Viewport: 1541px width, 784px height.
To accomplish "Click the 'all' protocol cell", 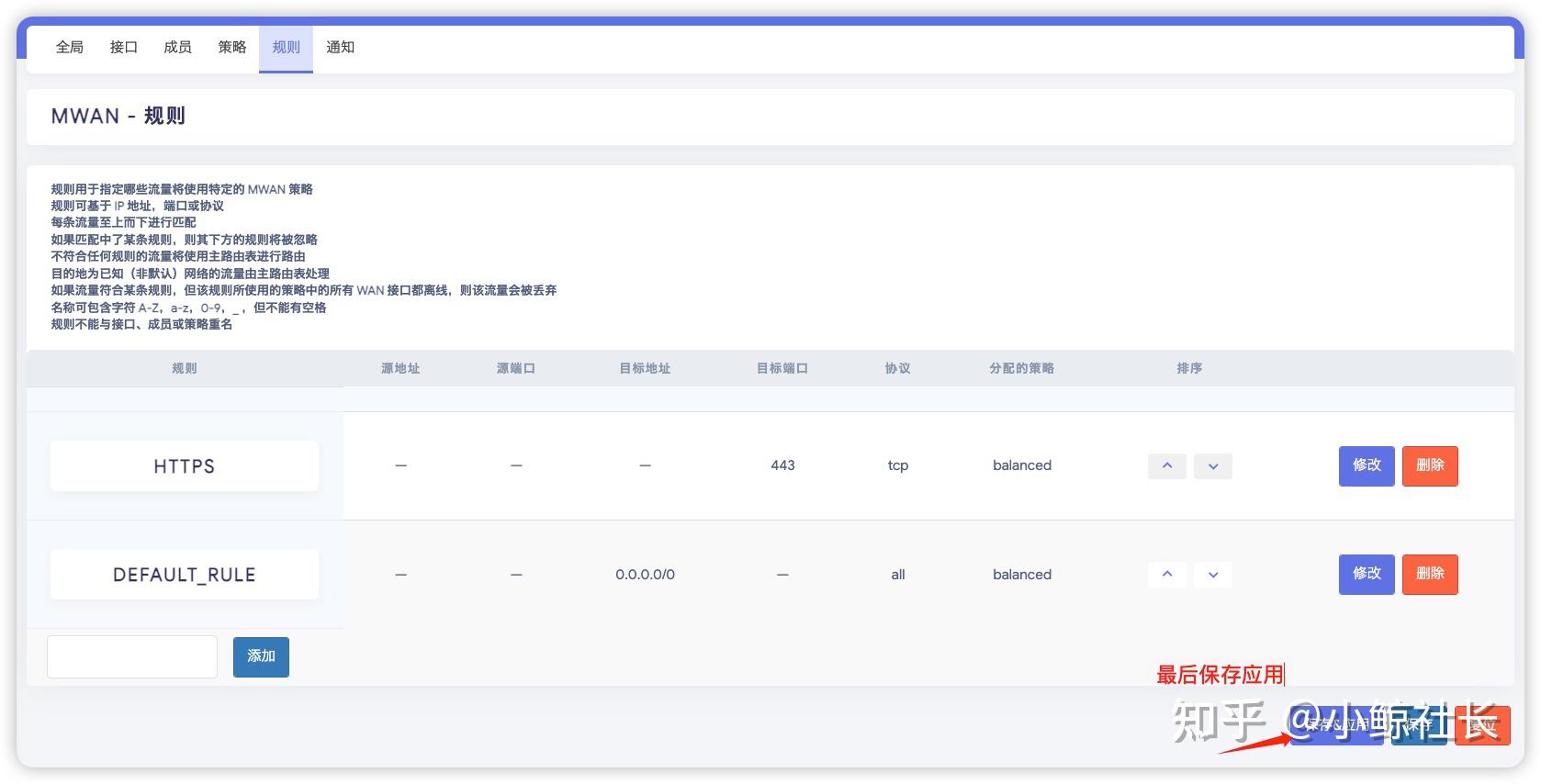I will click(x=898, y=575).
